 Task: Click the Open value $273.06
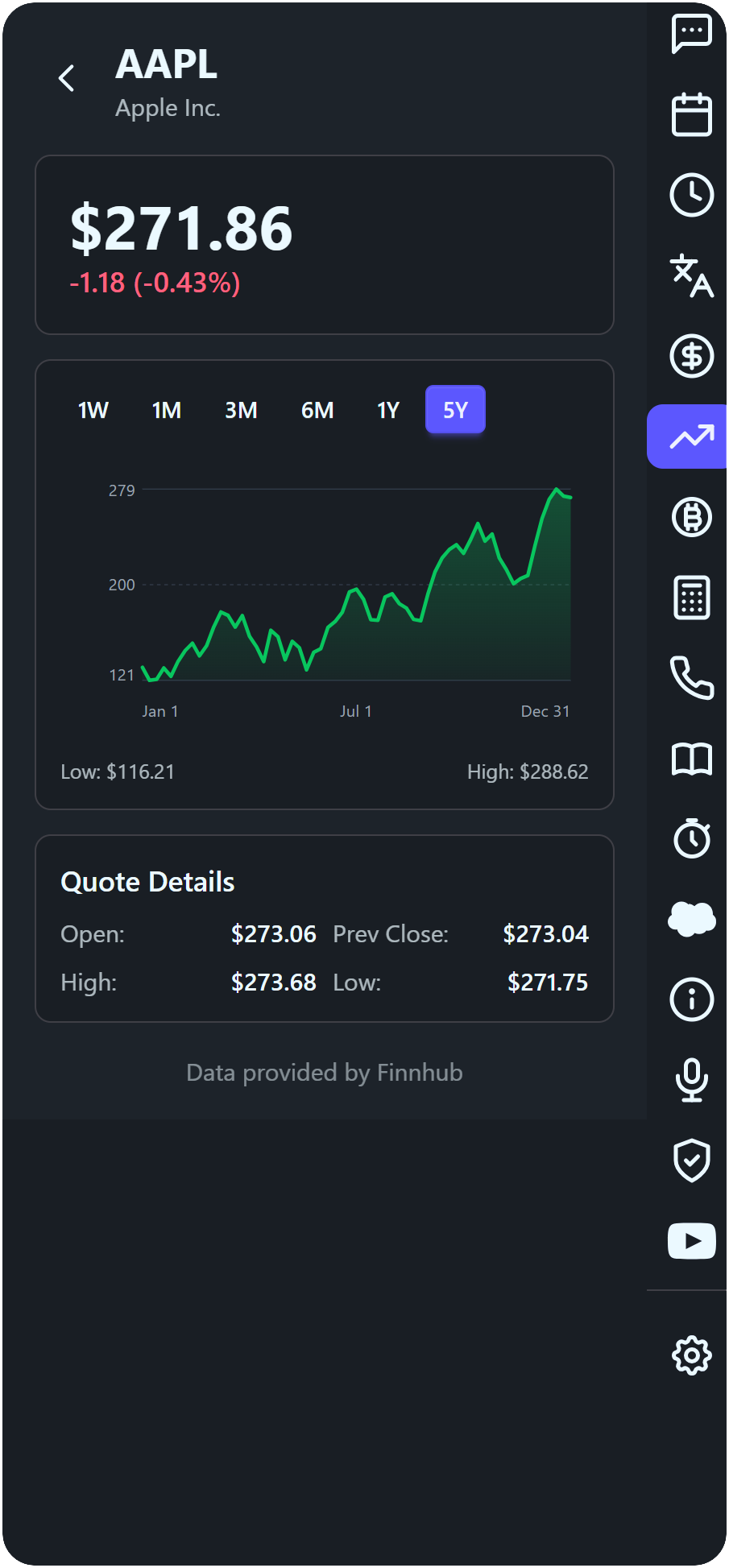274,934
